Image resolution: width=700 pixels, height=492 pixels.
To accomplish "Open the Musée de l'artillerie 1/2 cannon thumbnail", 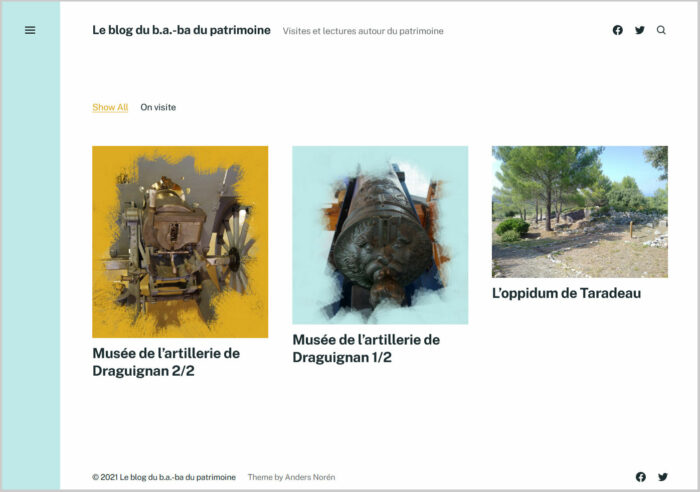I will pyautogui.click(x=380, y=235).
